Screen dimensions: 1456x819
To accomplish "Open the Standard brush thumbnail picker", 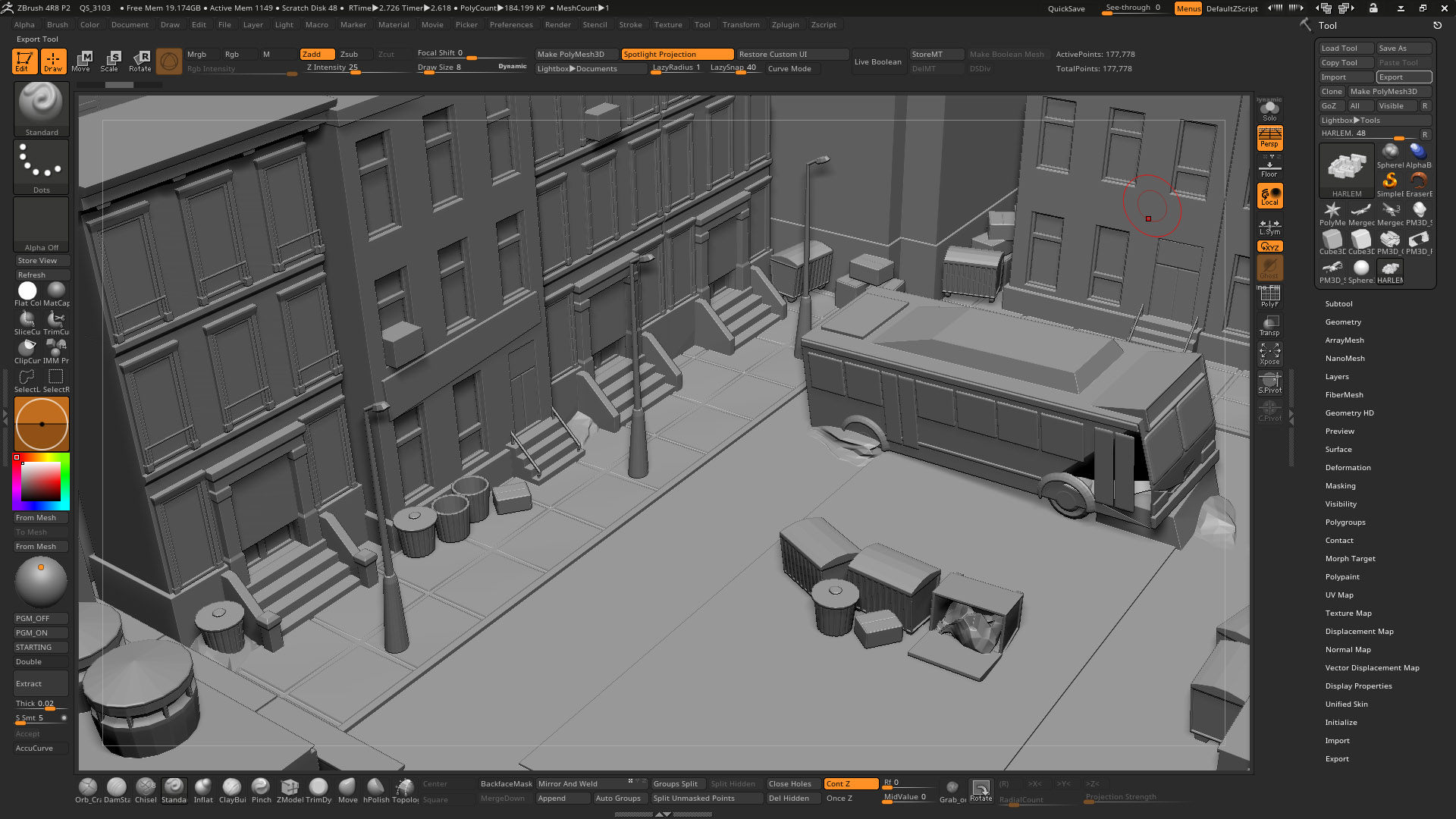I will [x=41, y=108].
